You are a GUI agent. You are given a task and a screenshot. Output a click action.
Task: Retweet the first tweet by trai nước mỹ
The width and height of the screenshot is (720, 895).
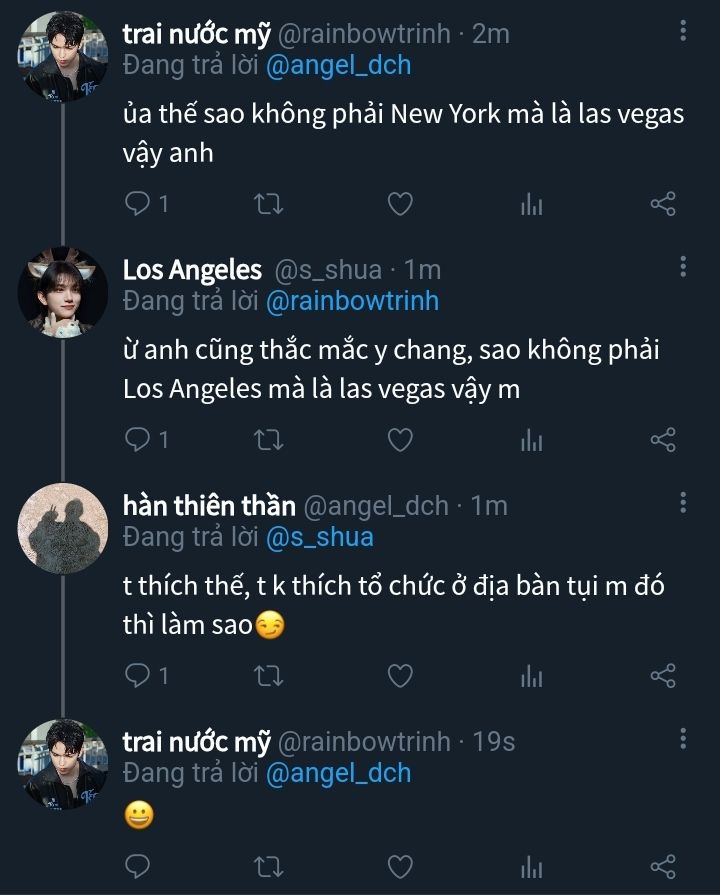point(269,205)
